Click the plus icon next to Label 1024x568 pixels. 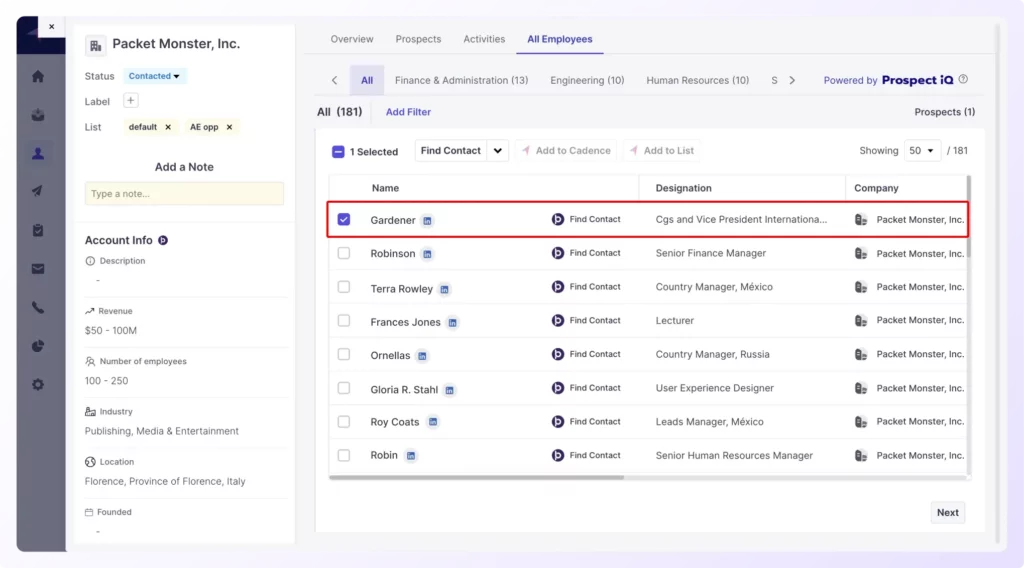tap(131, 101)
